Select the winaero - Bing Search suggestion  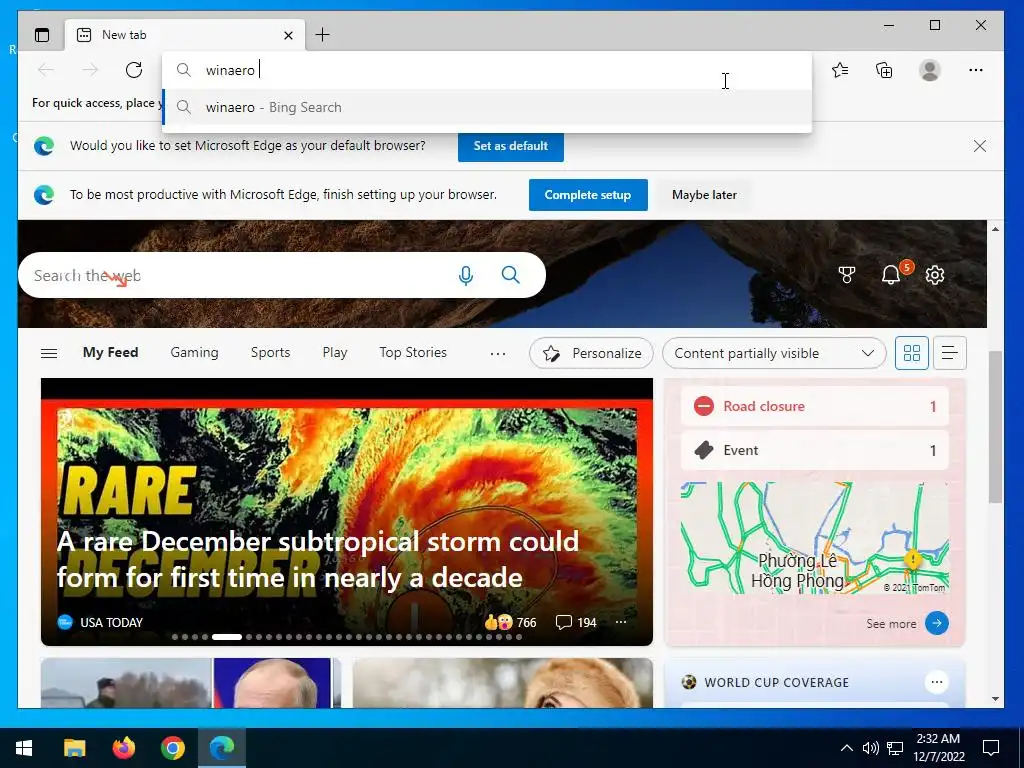(487, 107)
